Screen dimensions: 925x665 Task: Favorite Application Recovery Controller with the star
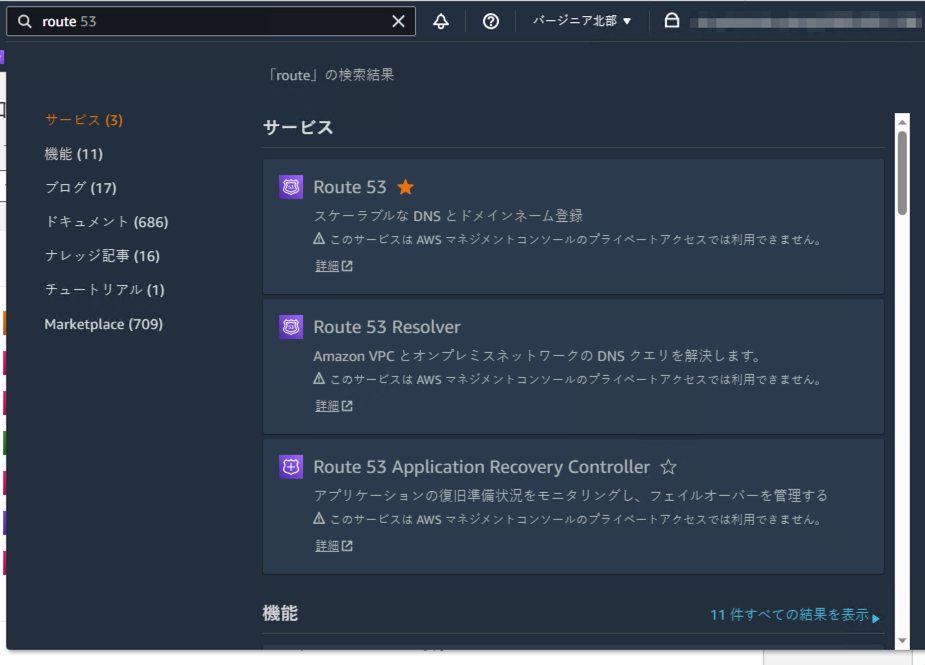(x=668, y=467)
